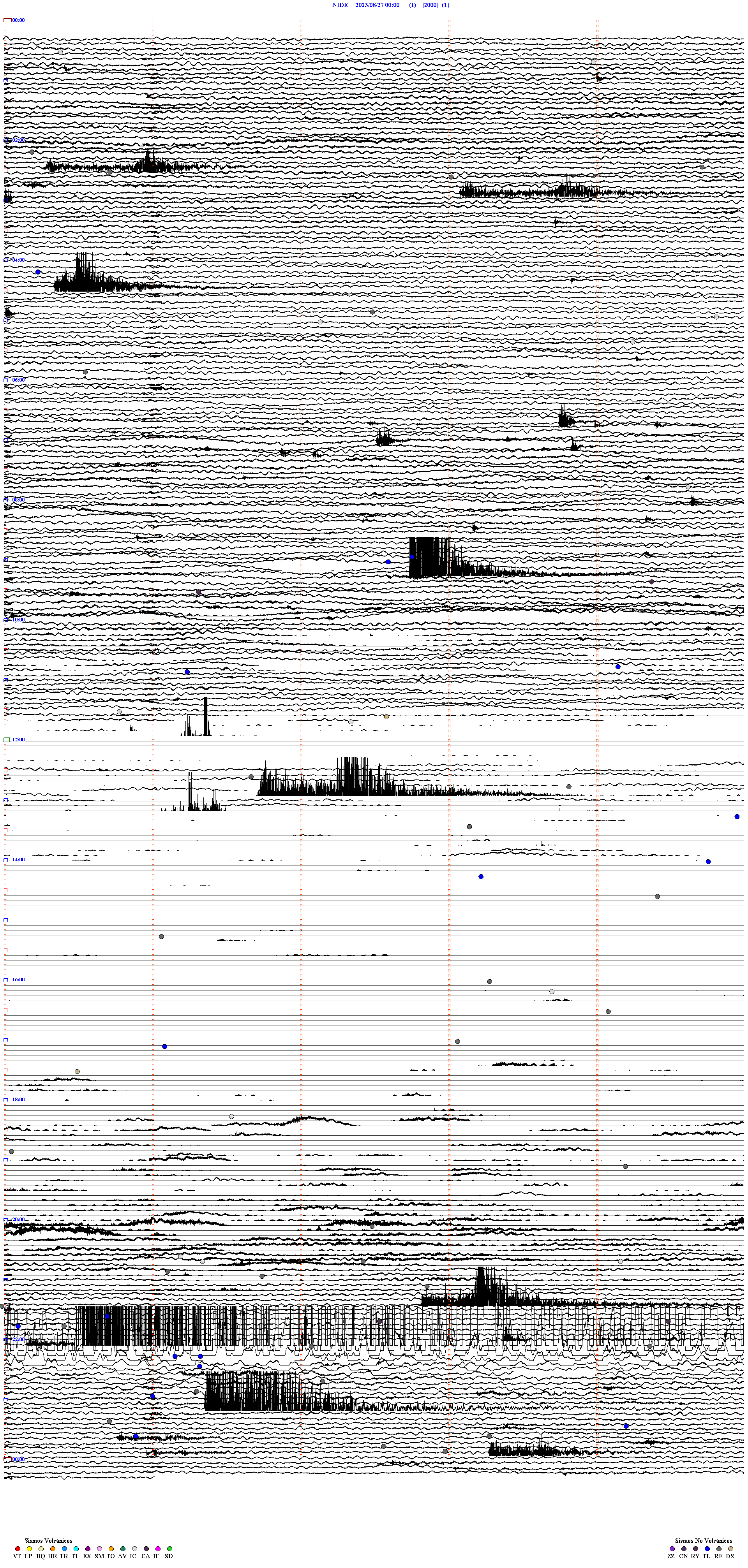
Task: Select the blue TR legend dot
Action: [65, 1549]
